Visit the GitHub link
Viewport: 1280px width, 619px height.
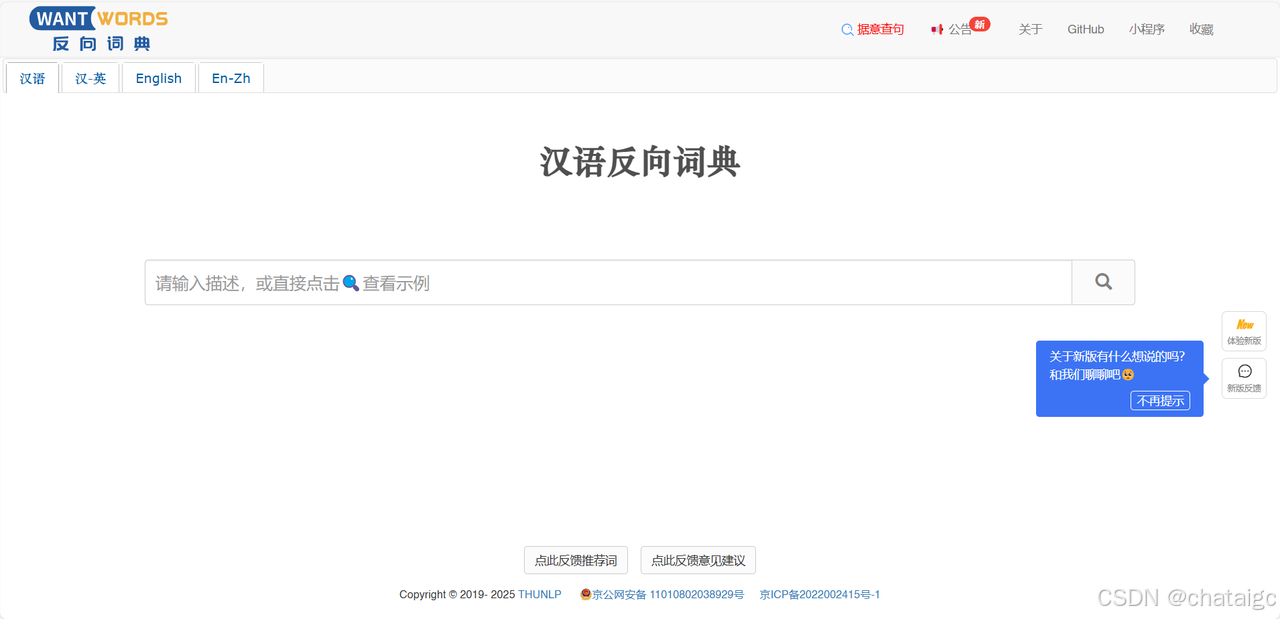click(1086, 29)
